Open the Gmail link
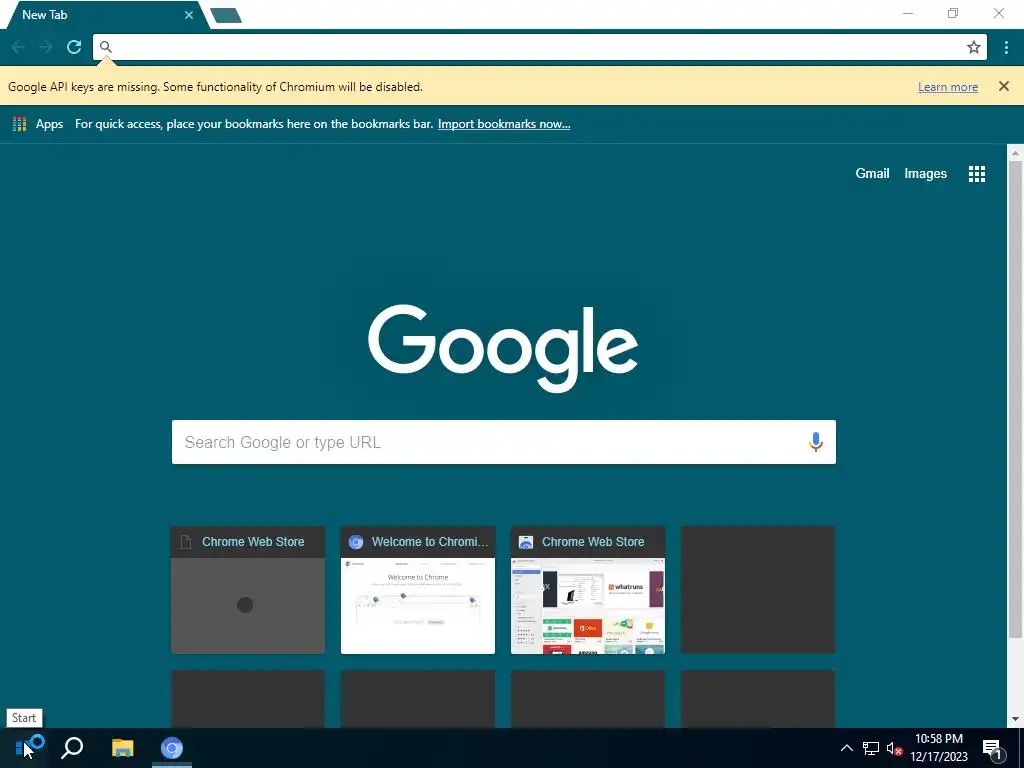Image resolution: width=1024 pixels, height=768 pixels. [872, 174]
